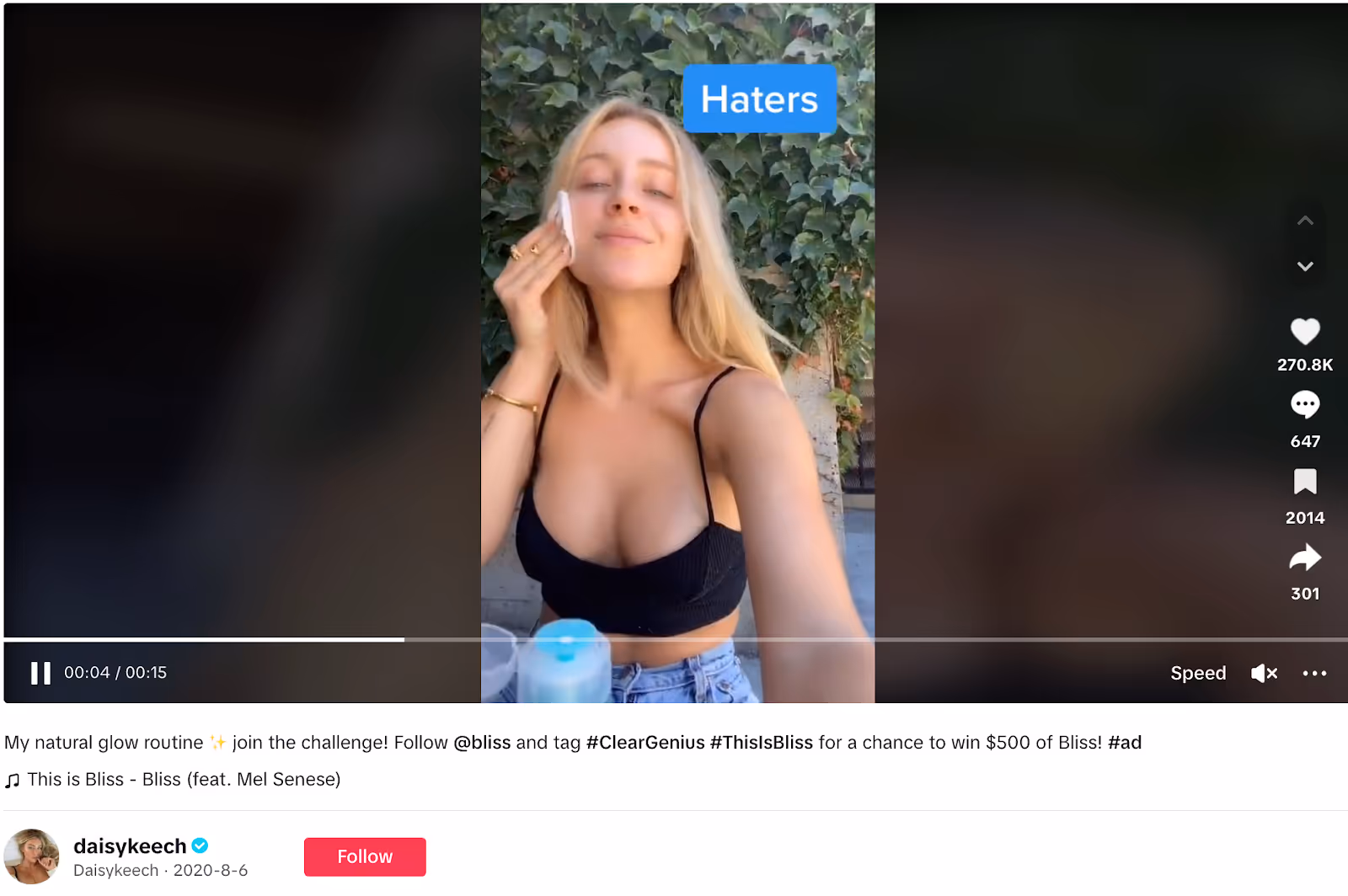Click the music note icon beside song title
The image size is (1348, 896).
coord(13,781)
